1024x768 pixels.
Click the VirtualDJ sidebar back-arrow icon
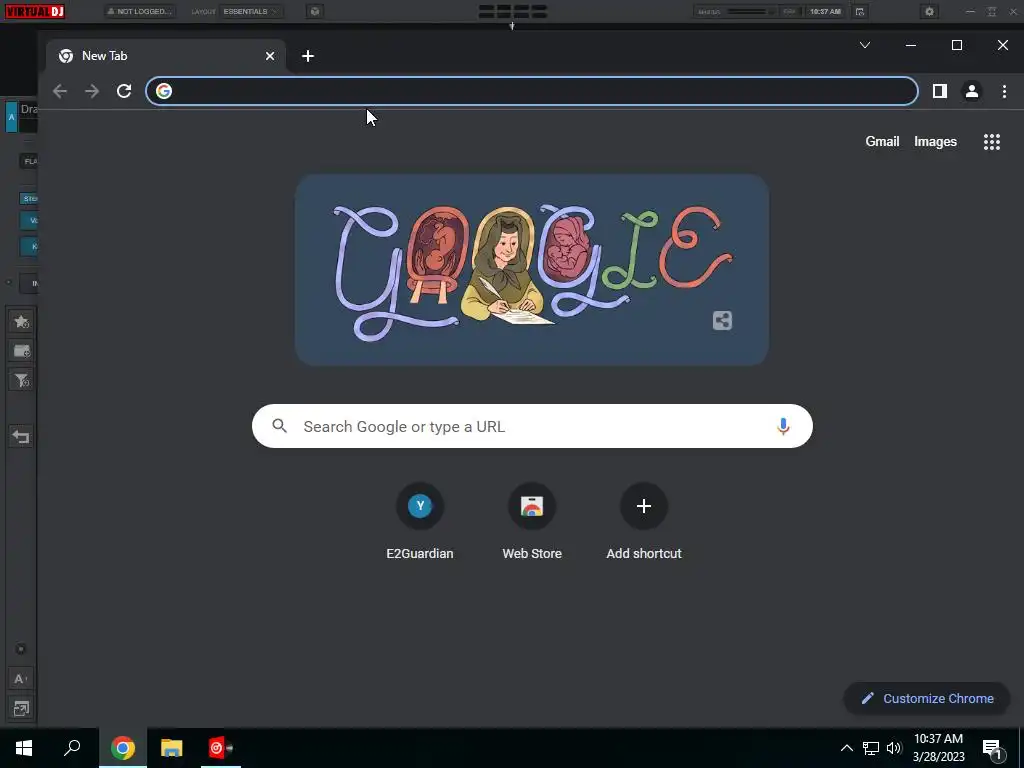[x=21, y=436]
